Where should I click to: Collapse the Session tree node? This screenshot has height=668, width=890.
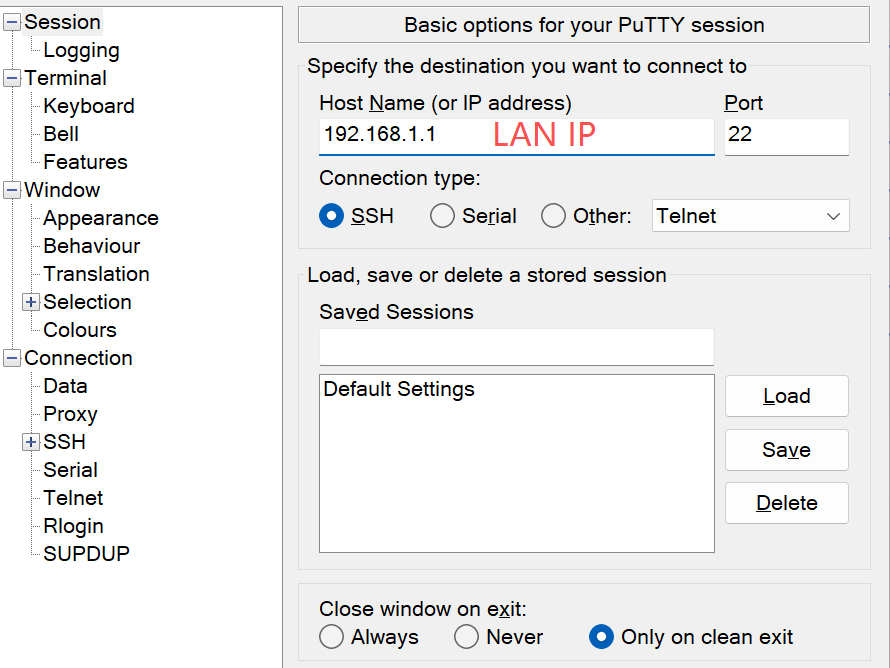pos(12,22)
